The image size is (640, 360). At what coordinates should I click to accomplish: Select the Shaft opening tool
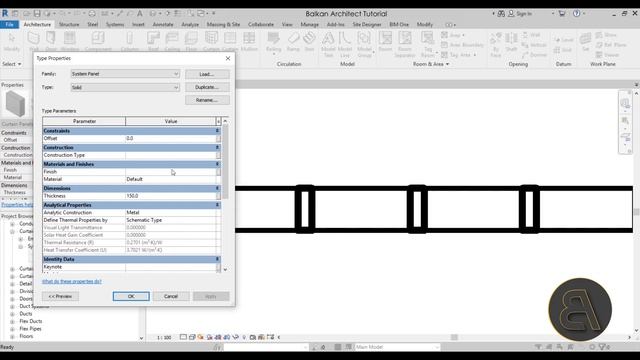511,42
